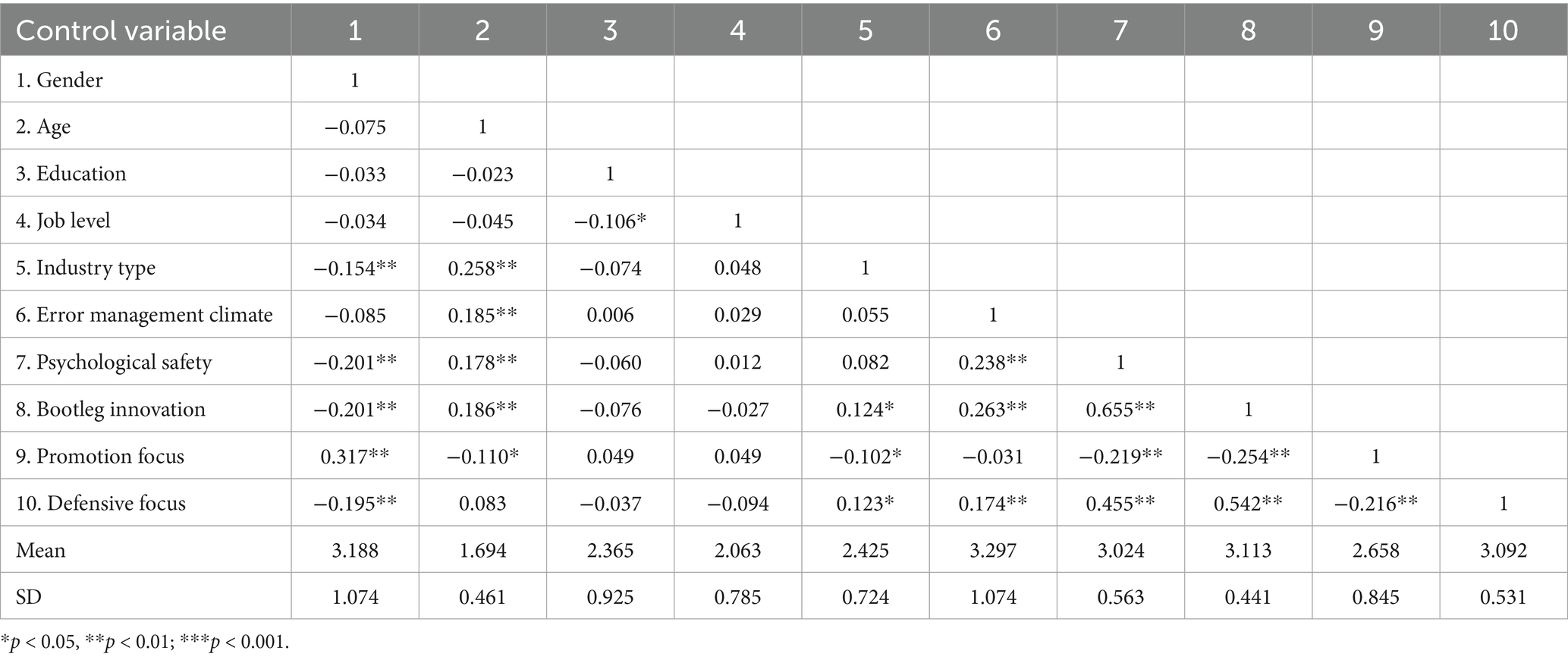
Task: Select the '8. Bootleg innovation' row label
Action: pyautogui.click(x=111, y=409)
